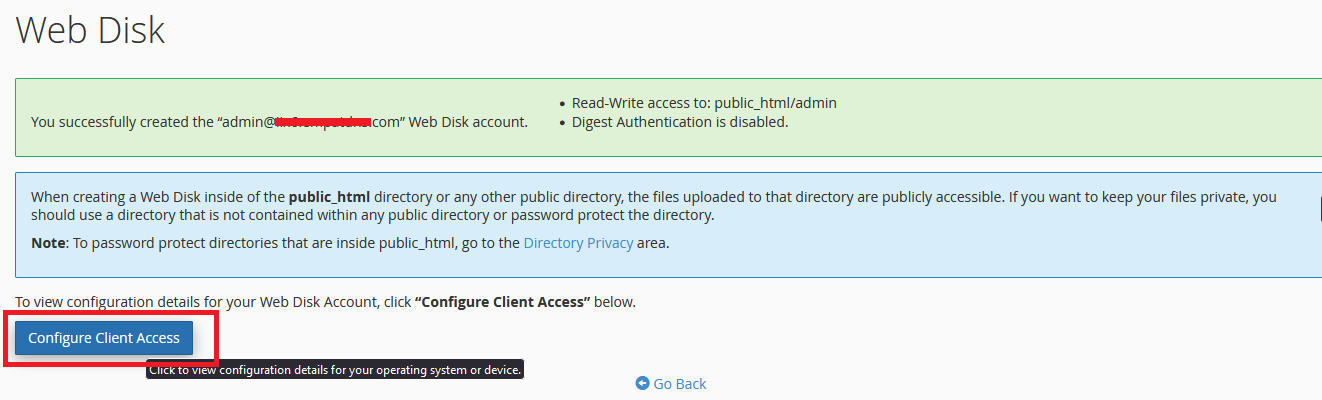Click the bold public_html word in notice
This screenshot has height=400, width=1322.
pos(335,197)
